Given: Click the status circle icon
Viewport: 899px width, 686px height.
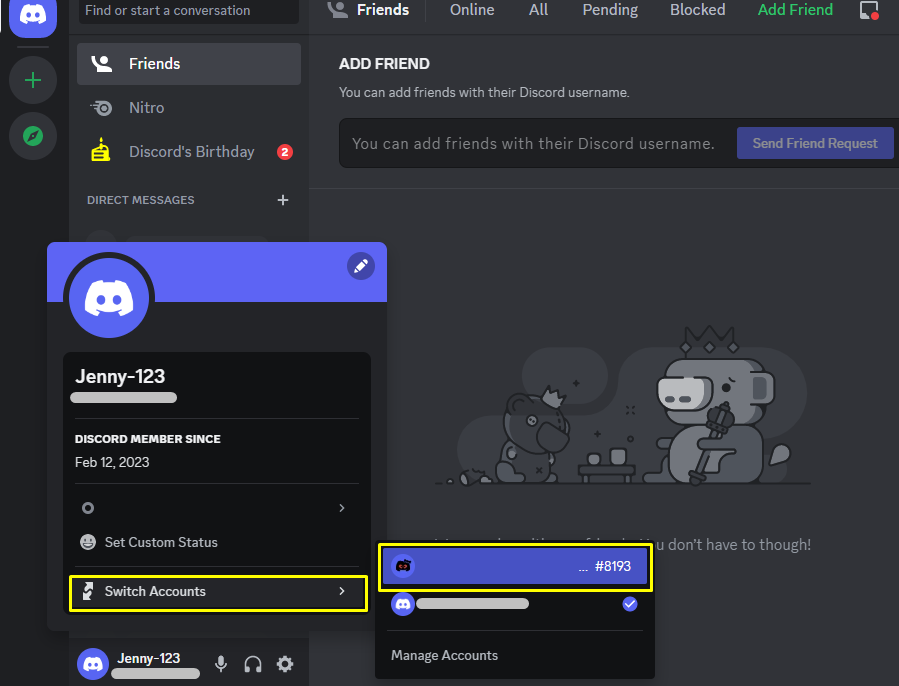Looking at the screenshot, I should click(88, 508).
